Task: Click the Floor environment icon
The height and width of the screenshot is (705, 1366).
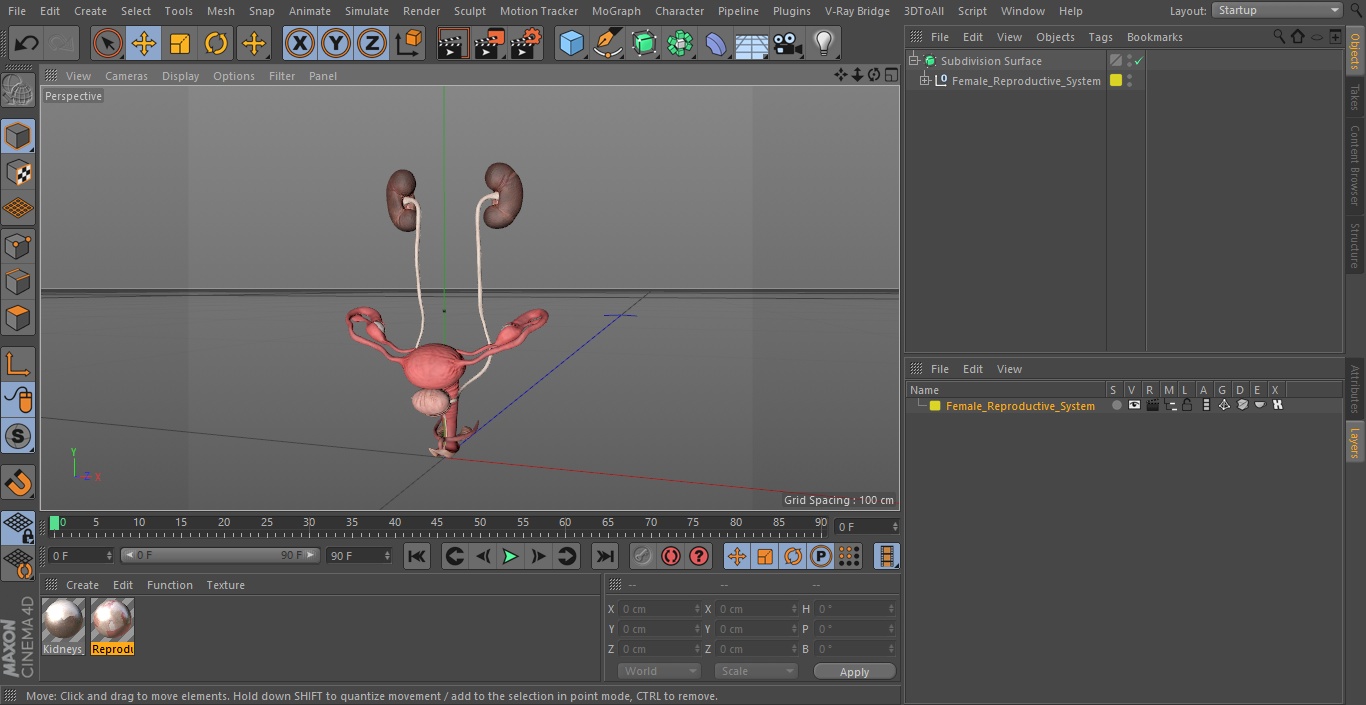Action: coord(752,43)
